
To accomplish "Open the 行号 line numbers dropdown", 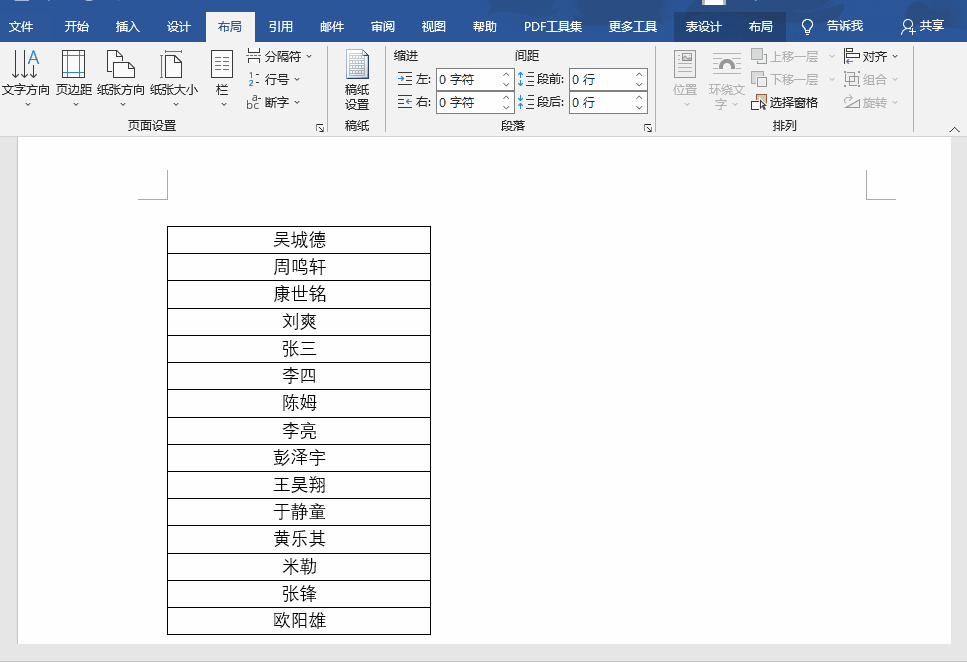I will [273, 79].
